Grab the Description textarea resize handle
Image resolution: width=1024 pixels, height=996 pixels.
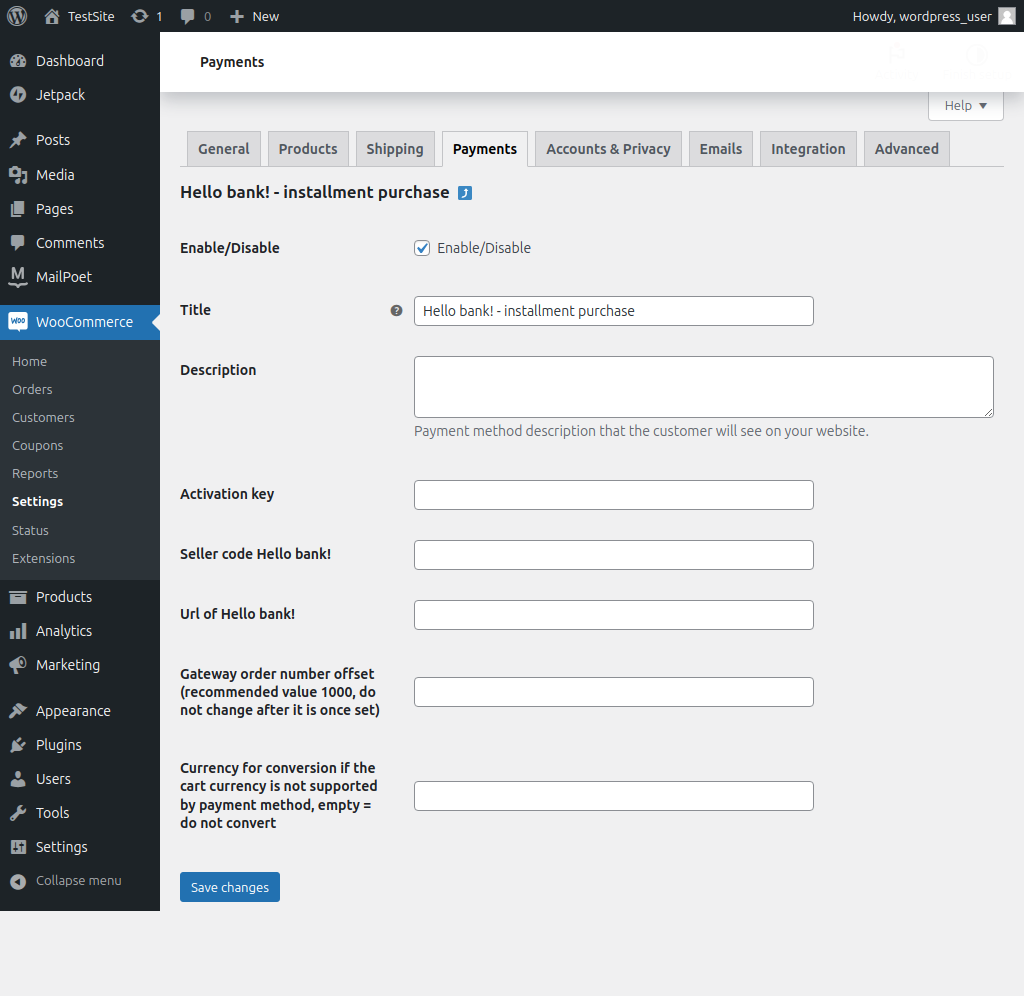tap(989, 412)
